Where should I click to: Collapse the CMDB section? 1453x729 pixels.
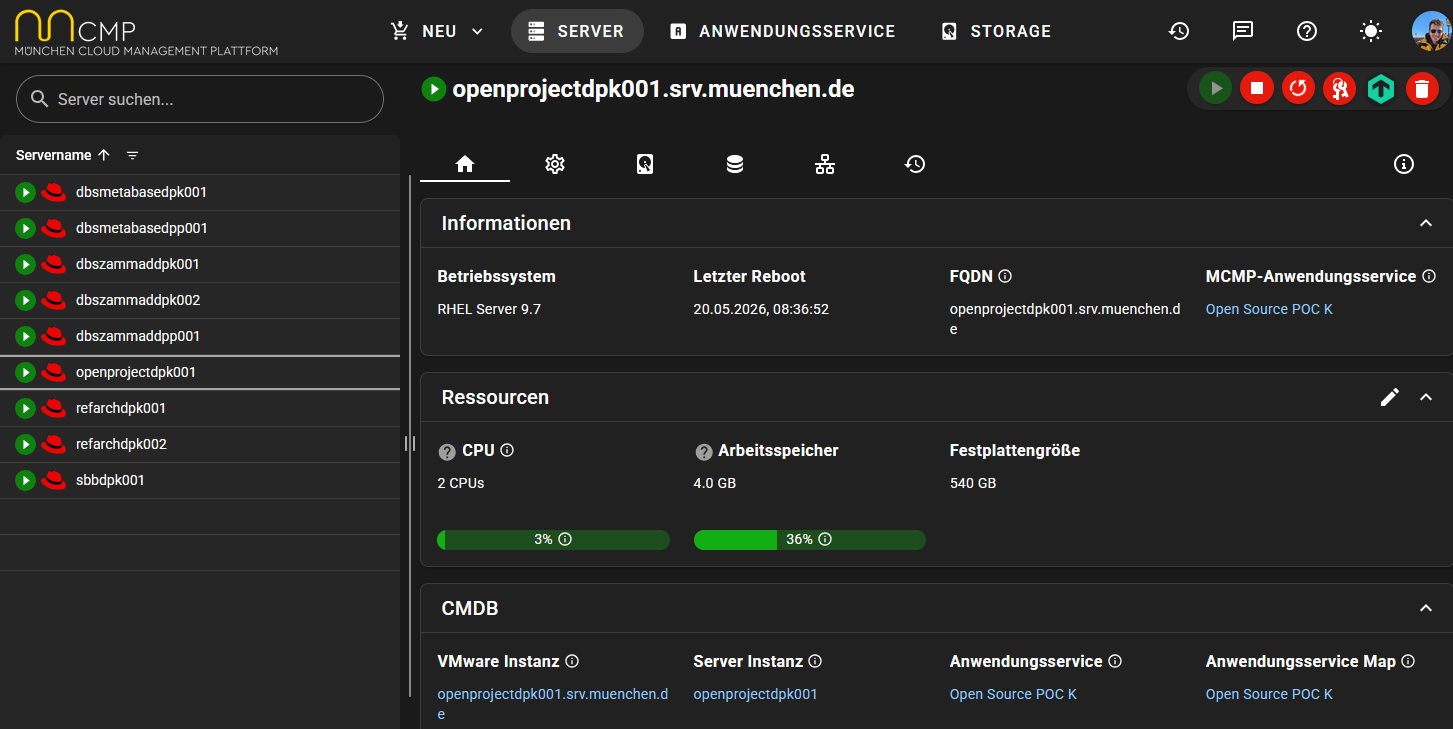[x=1426, y=608]
